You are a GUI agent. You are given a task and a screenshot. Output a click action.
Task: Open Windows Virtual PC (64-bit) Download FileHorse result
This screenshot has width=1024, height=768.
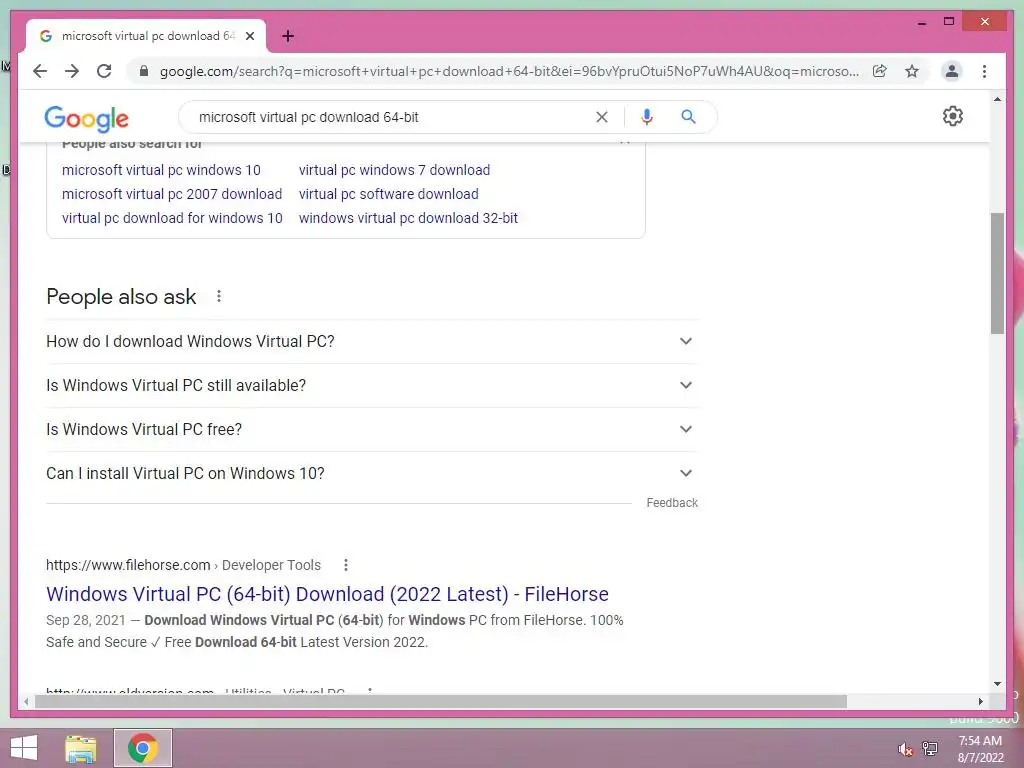click(327, 594)
